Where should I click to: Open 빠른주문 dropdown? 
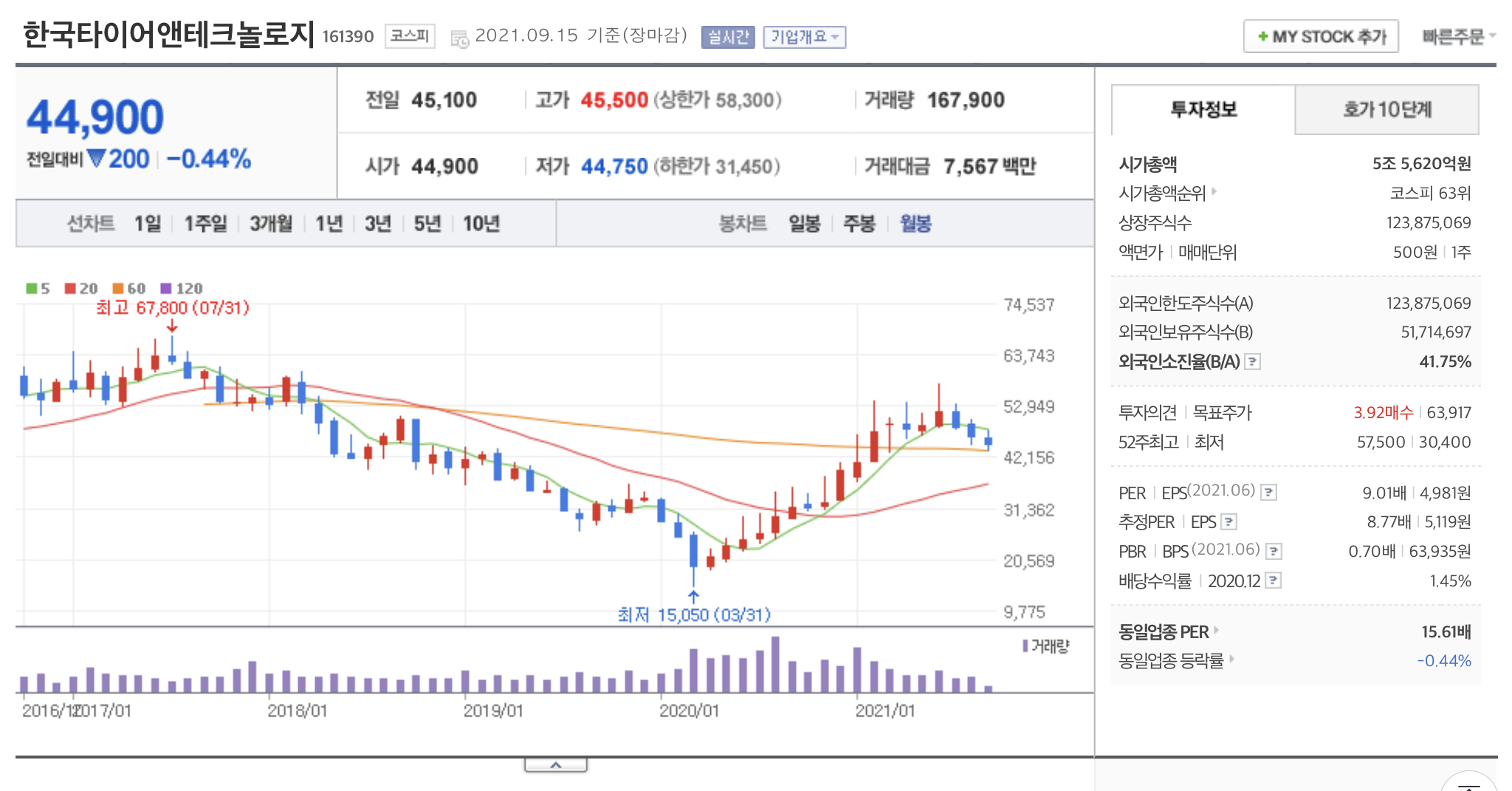coord(1459,36)
